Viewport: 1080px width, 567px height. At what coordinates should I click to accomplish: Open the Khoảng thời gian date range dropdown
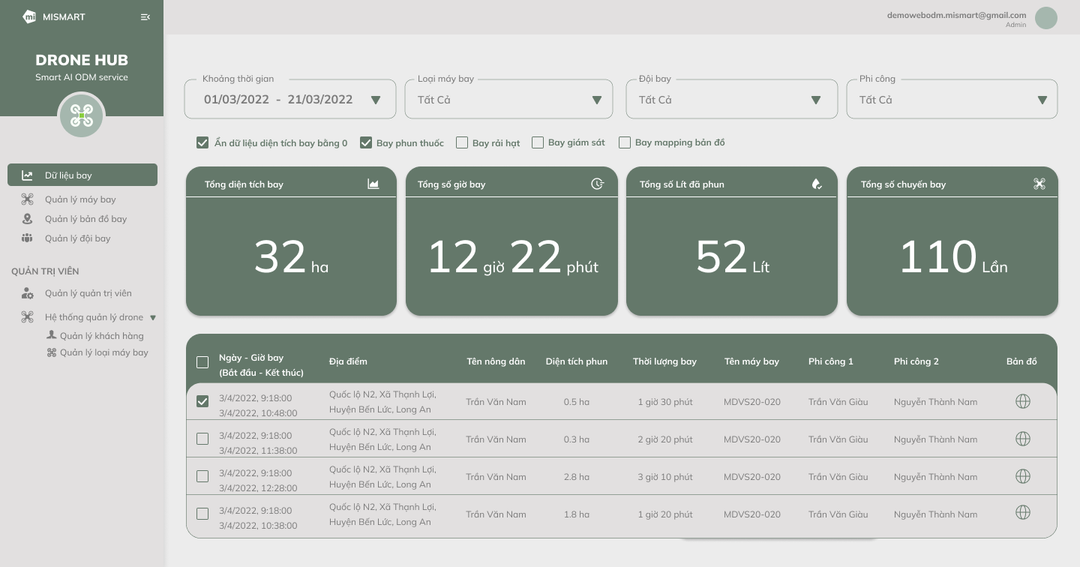(375, 100)
